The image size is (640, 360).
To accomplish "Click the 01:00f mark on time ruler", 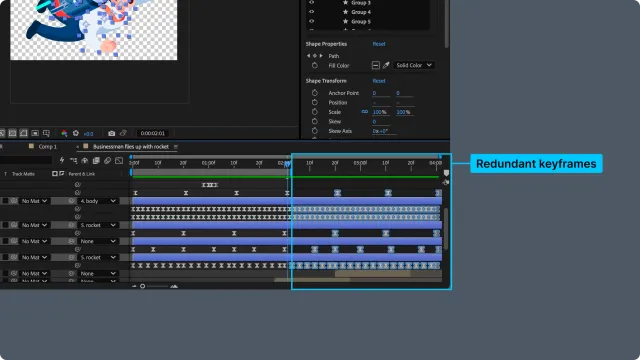I will 208,163.
